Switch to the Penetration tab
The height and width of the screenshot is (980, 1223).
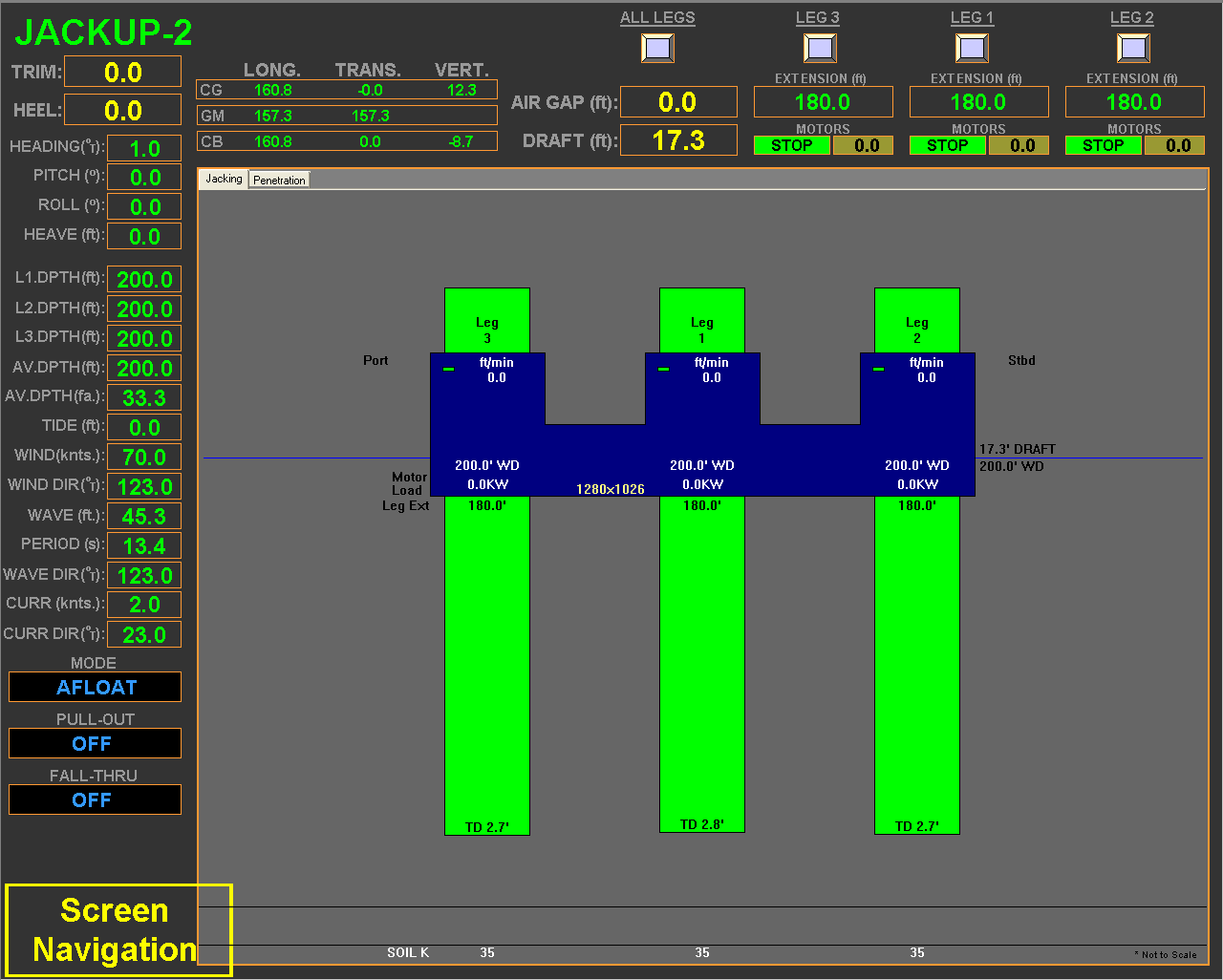point(279,180)
